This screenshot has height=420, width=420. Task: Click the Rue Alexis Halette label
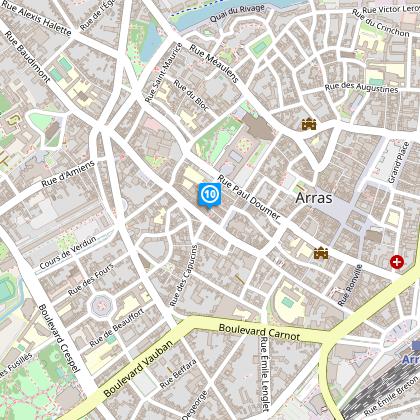[x=37, y=17]
